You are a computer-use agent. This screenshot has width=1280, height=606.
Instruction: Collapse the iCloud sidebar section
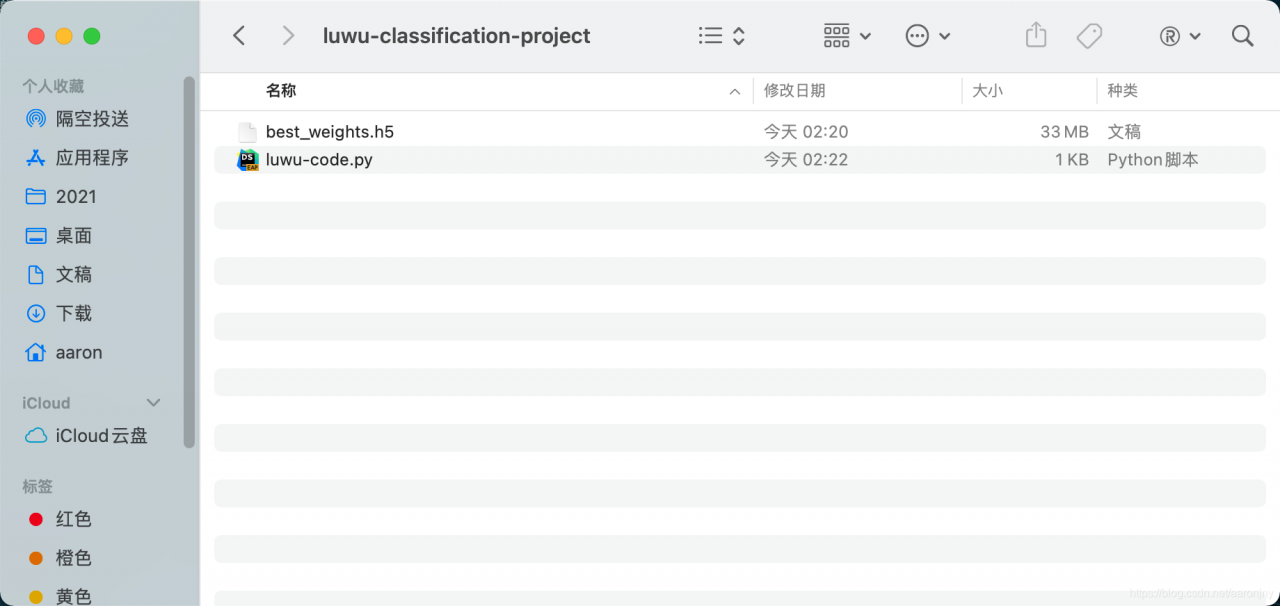pos(153,403)
